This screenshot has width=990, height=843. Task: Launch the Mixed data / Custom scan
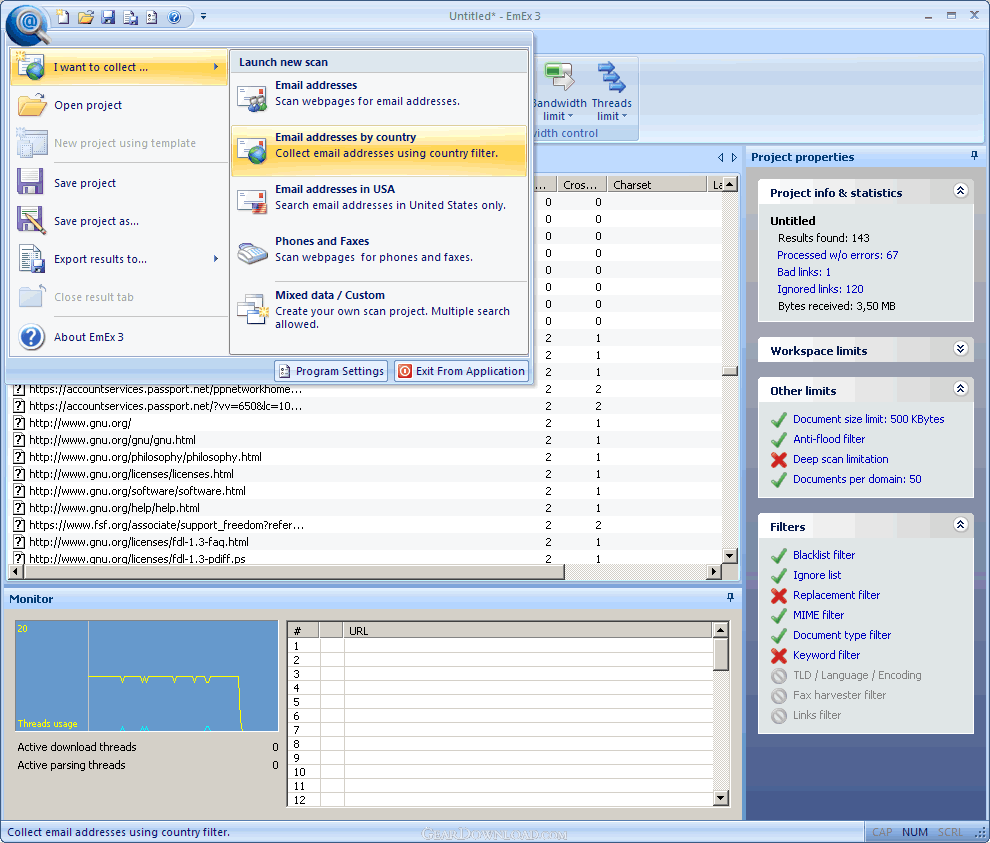pyautogui.click(x=379, y=309)
